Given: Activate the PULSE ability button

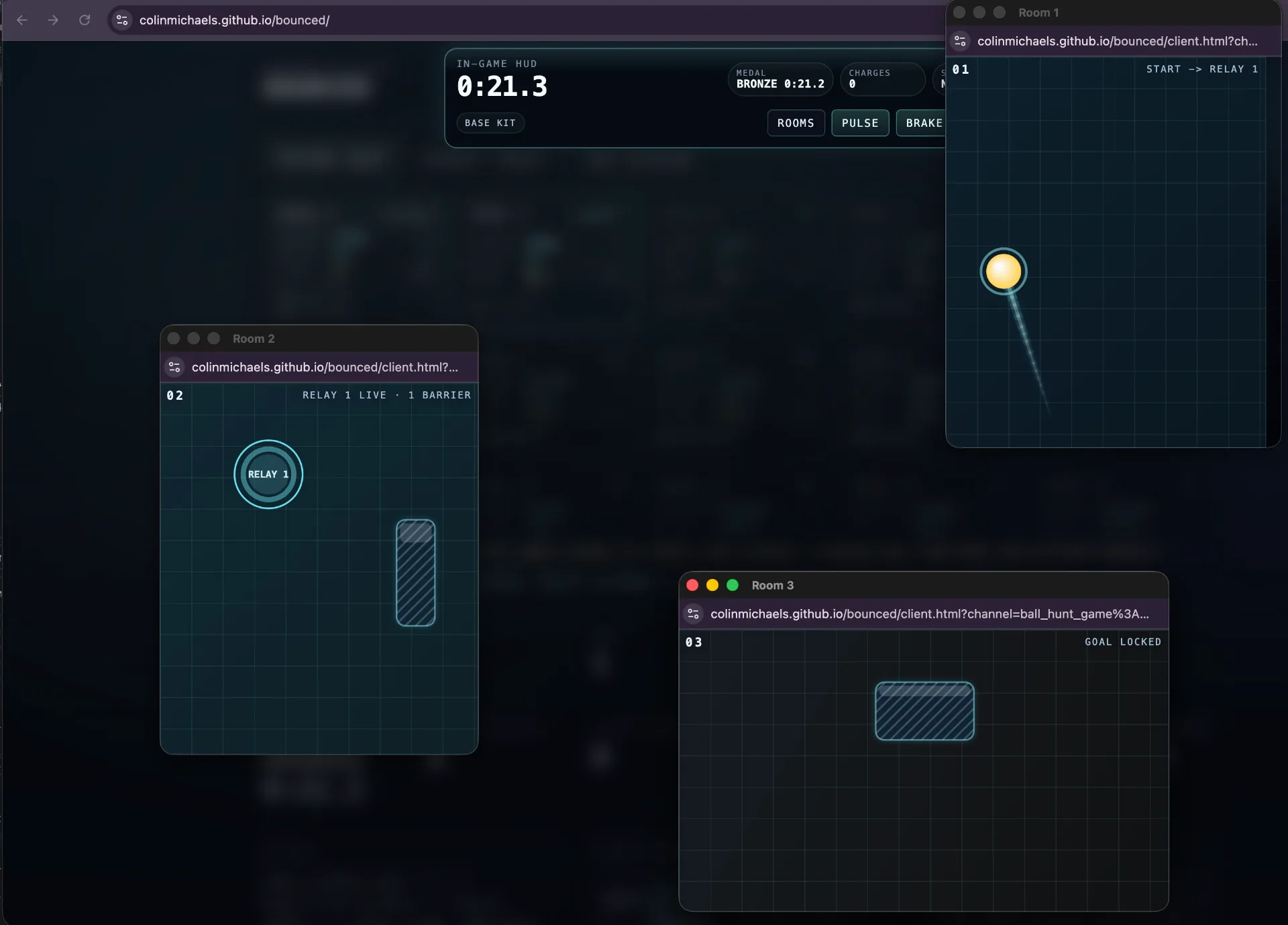Looking at the screenshot, I should [x=860, y=123].
